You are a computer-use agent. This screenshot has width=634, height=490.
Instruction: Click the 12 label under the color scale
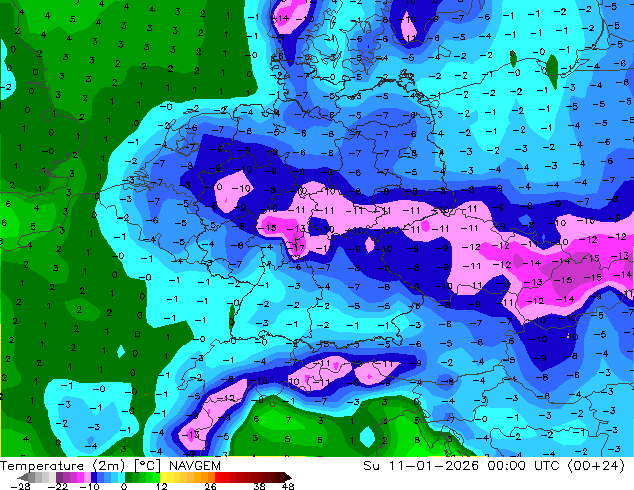(162, 486)
